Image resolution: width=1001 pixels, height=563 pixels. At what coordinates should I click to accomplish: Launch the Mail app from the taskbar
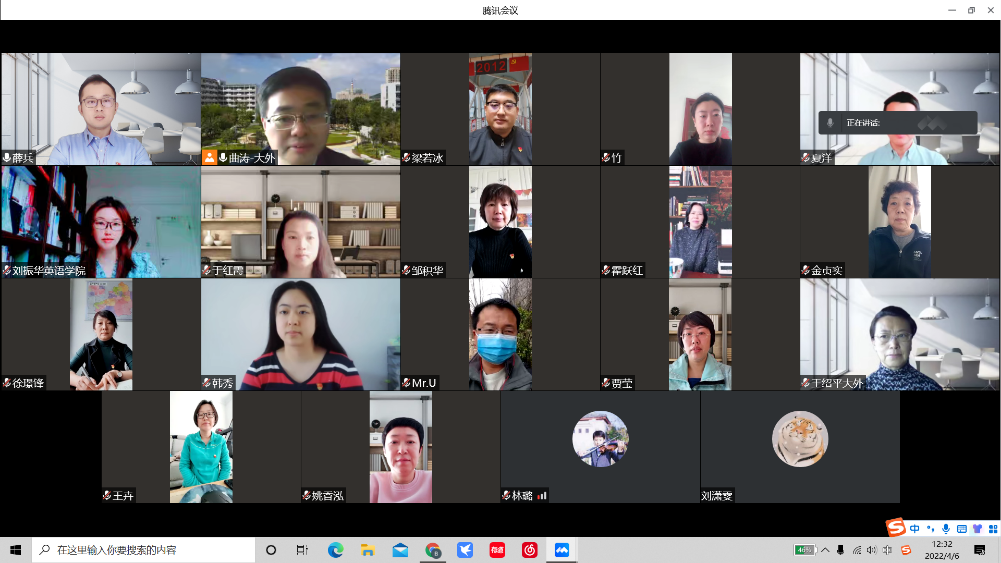coord(400,550)
